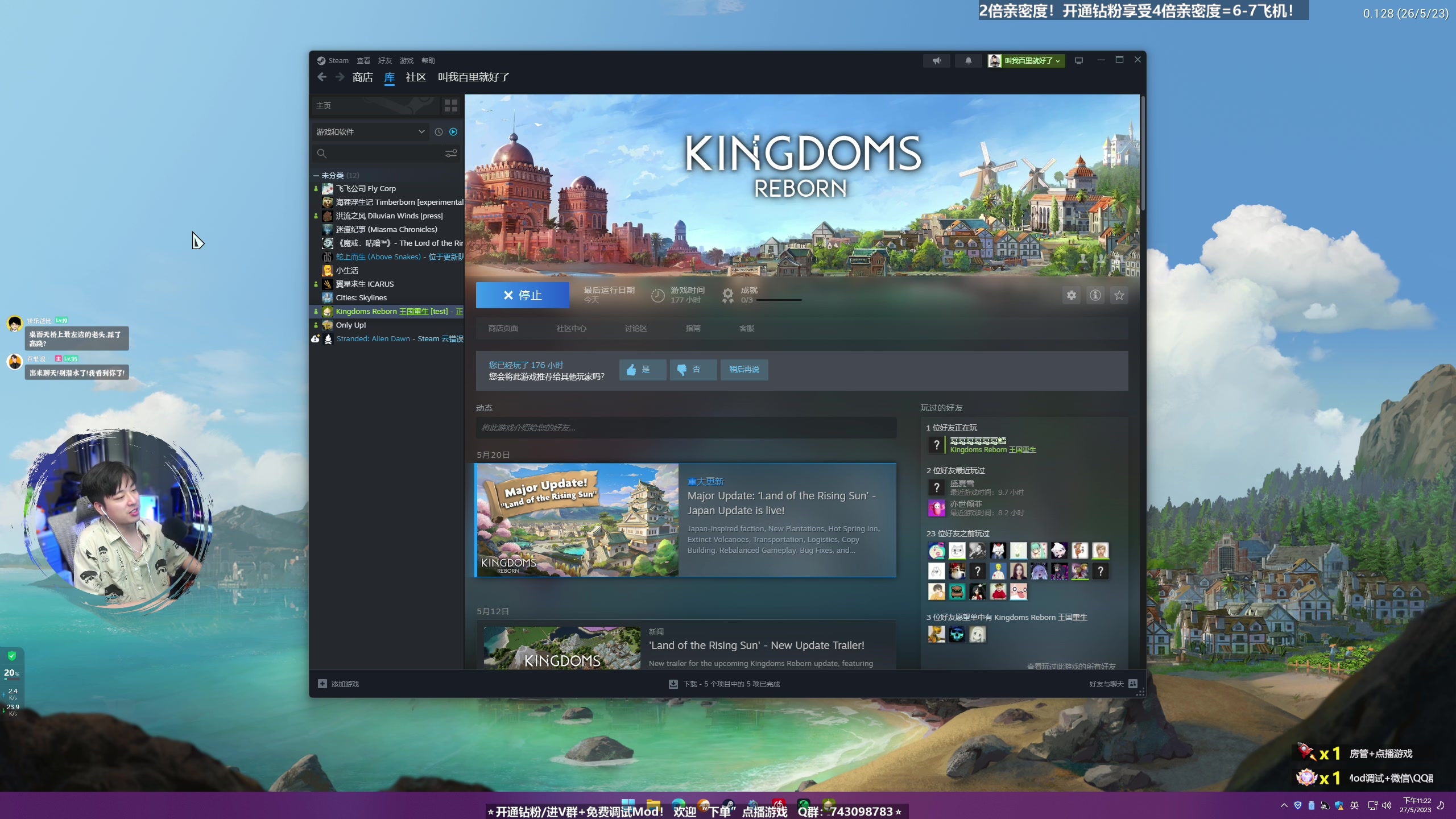Image resolution: width=1456 pixels, height=819 pixels.
Task: Open the 好友 menu
Action: click(x=385, y=61)
